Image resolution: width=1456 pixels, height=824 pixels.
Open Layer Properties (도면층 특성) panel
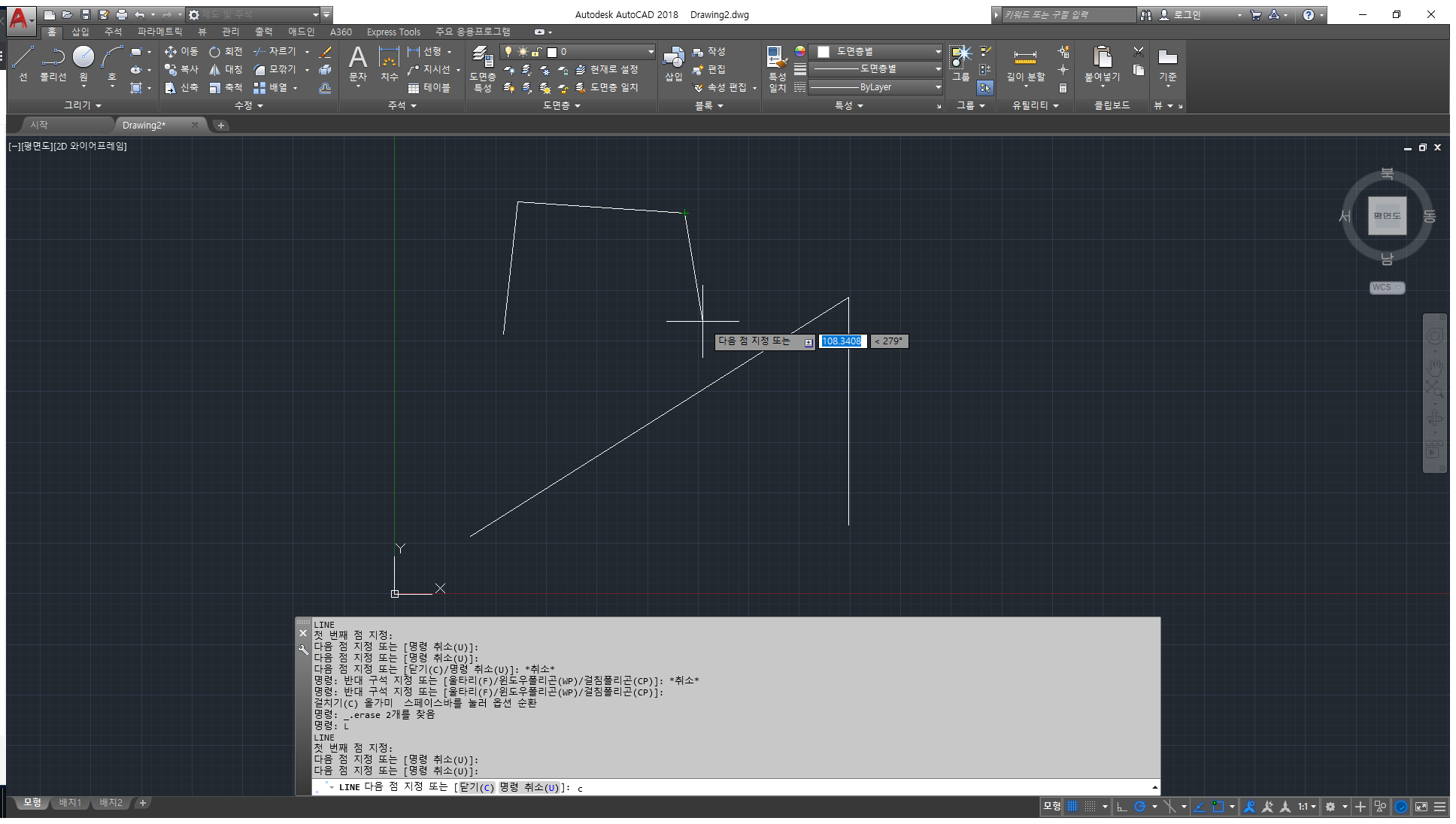coord(482,66)
